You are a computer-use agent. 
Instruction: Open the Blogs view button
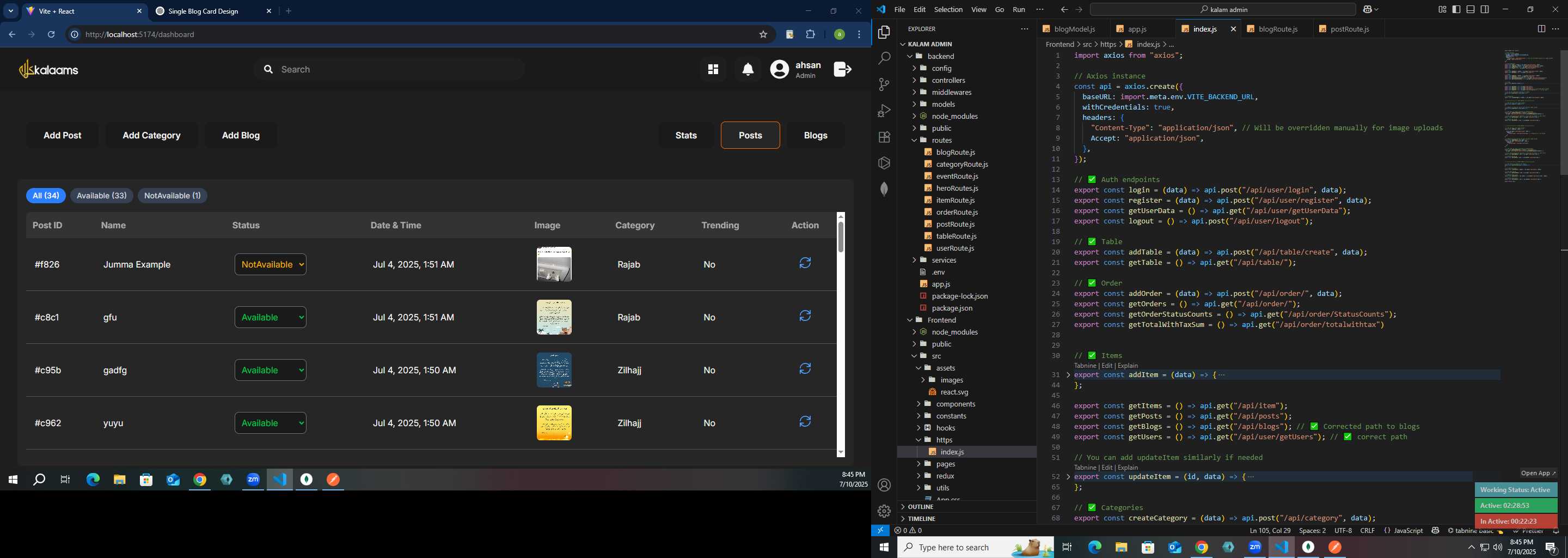816,135
